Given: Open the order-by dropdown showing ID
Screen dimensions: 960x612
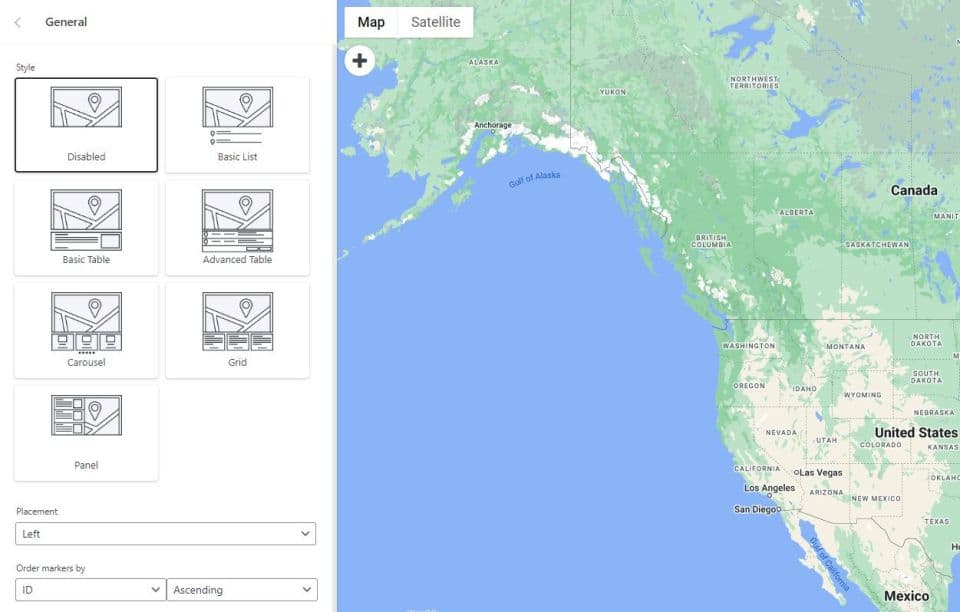Looking at the screenshot, I should point(91,590).
